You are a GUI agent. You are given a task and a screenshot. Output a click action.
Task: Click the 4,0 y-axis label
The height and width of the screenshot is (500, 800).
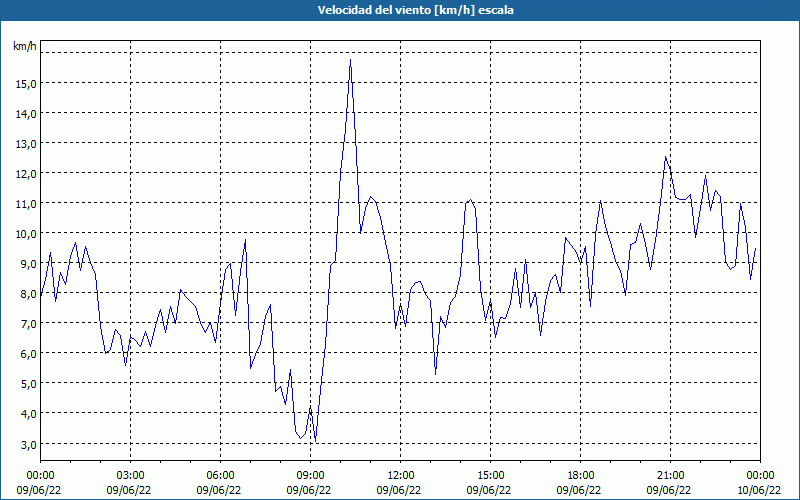coord(28,414)
